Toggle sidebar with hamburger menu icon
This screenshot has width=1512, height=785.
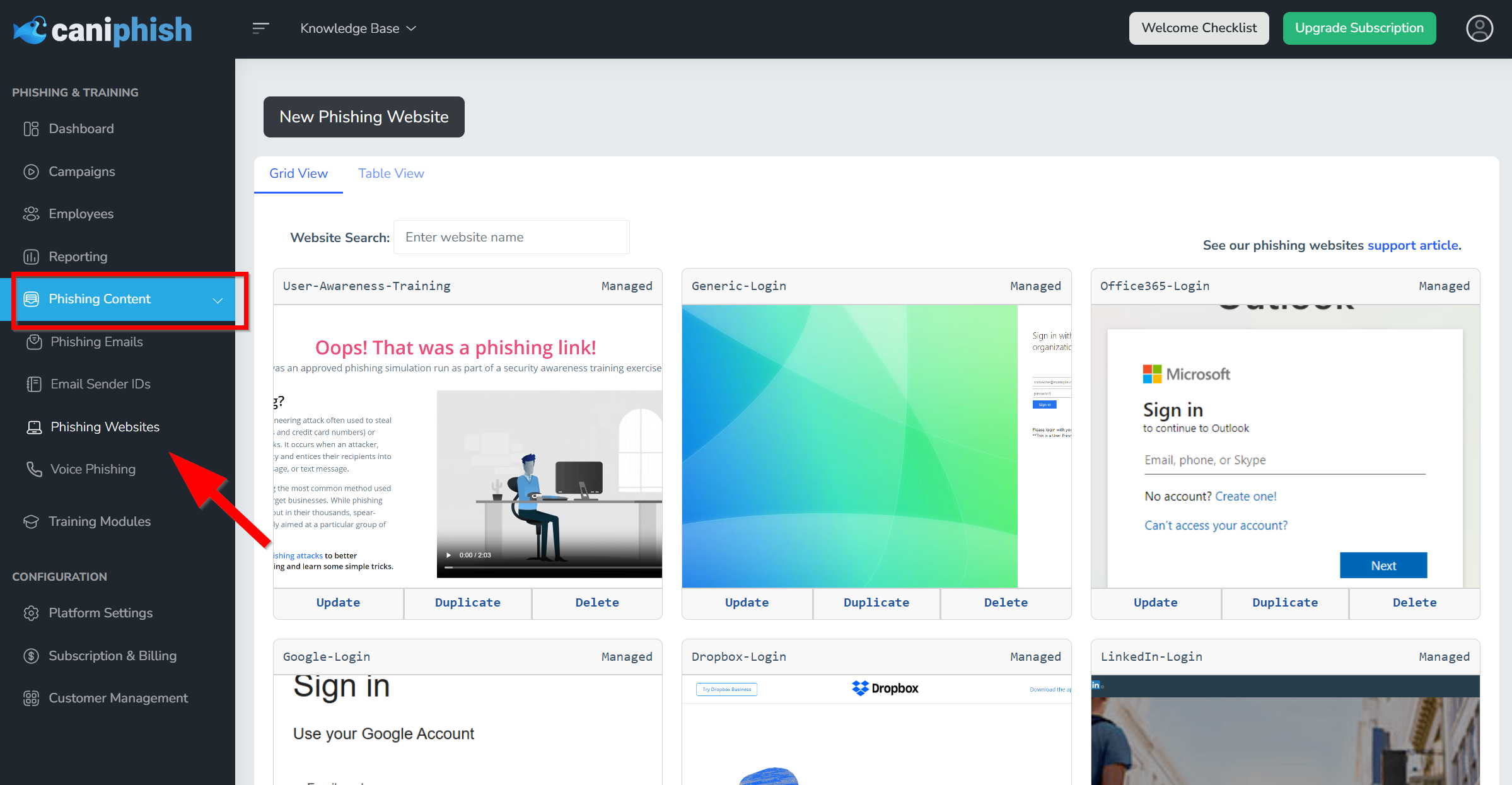click(260, 28)
